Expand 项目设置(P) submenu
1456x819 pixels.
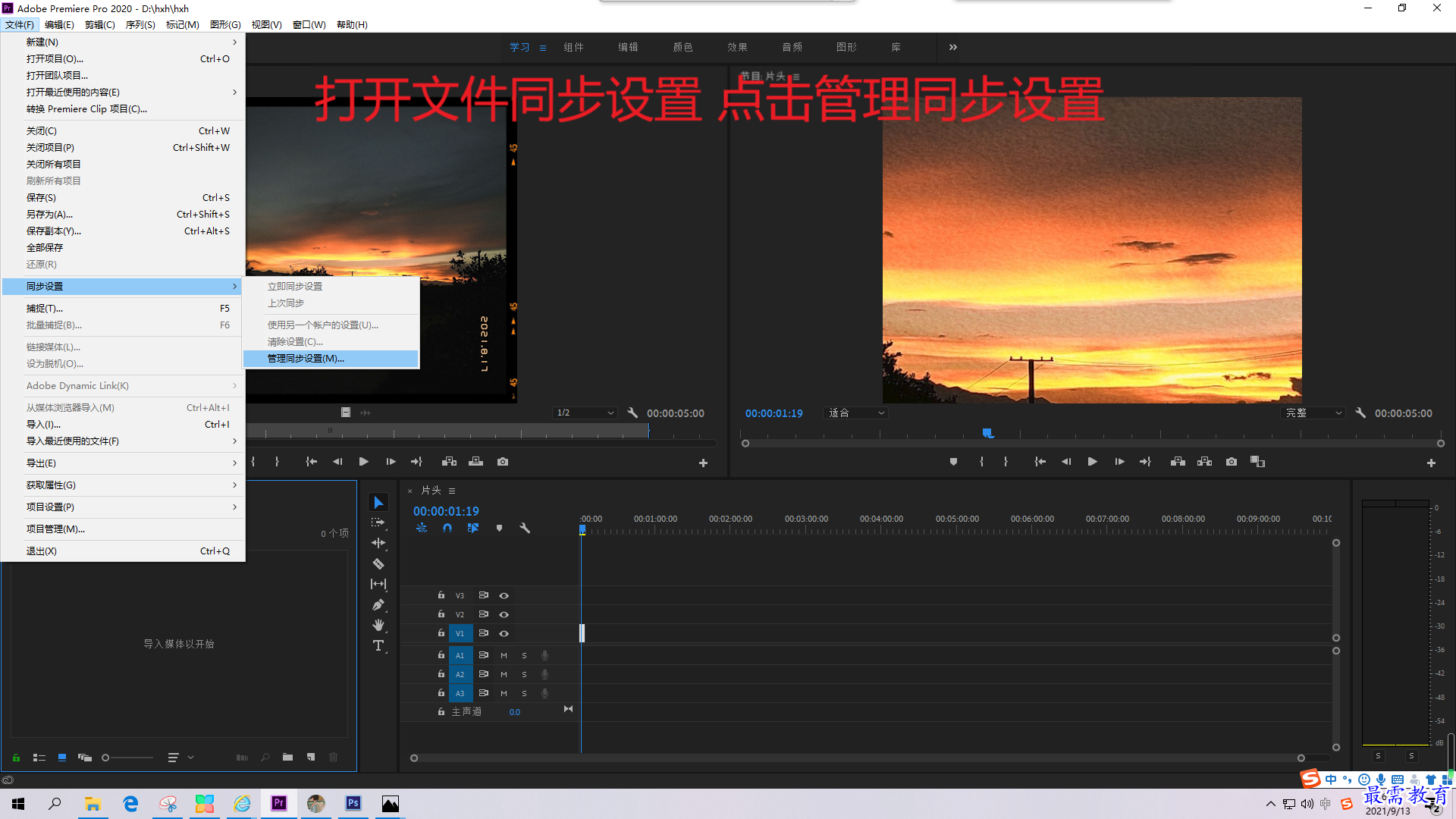click(x=123, y=507)
